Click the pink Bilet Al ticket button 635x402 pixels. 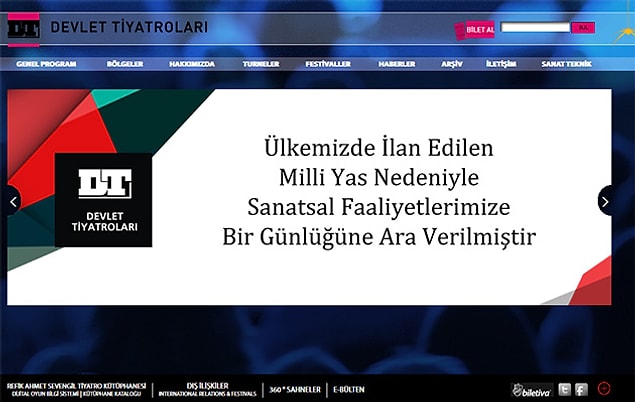pyautogui.click(x=475, y=30)
